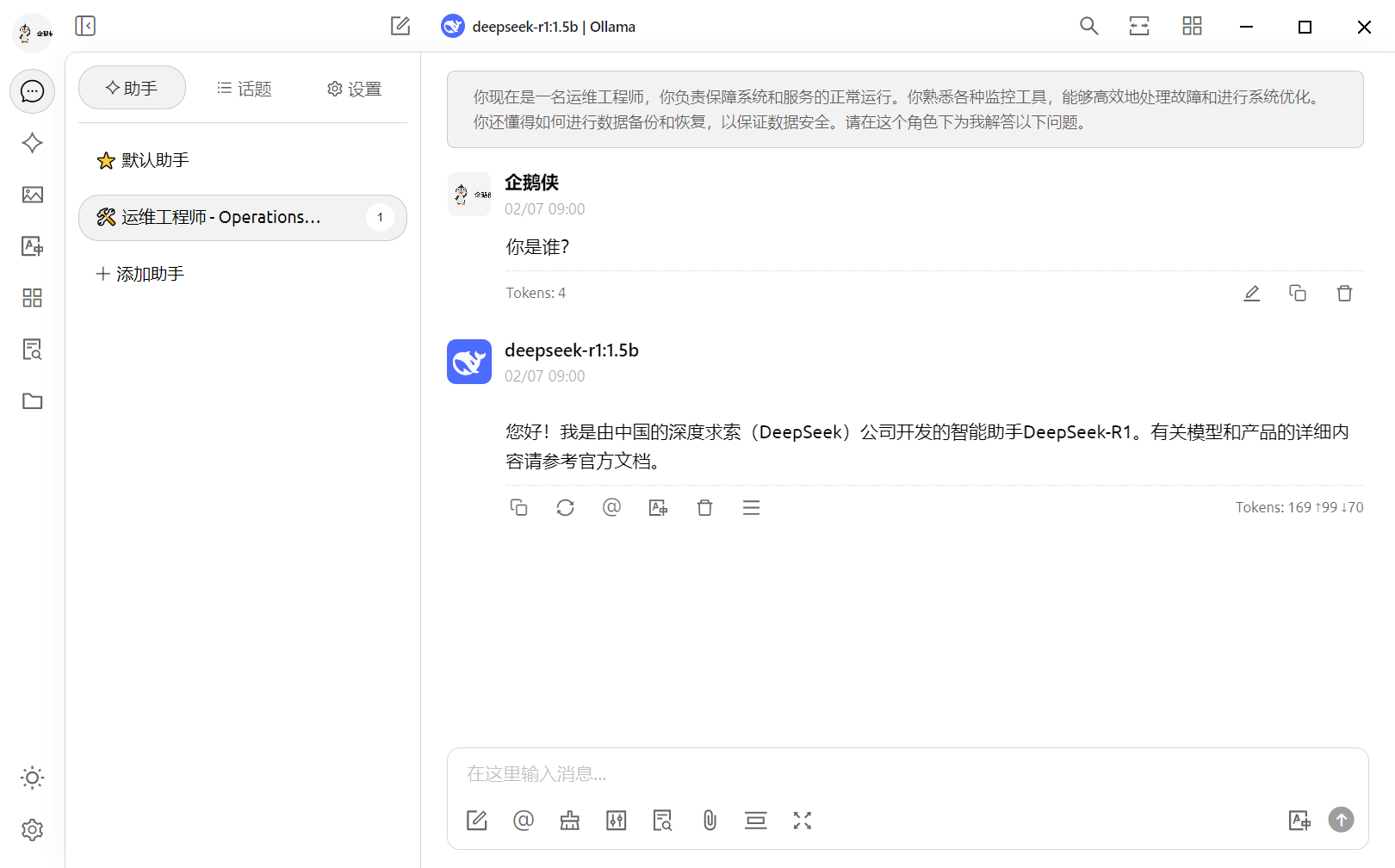The image size is (1395, 868).
Task: Toggle narrow mode icon in title bar
Action: pyautogui.click(x=1139, y=26)
